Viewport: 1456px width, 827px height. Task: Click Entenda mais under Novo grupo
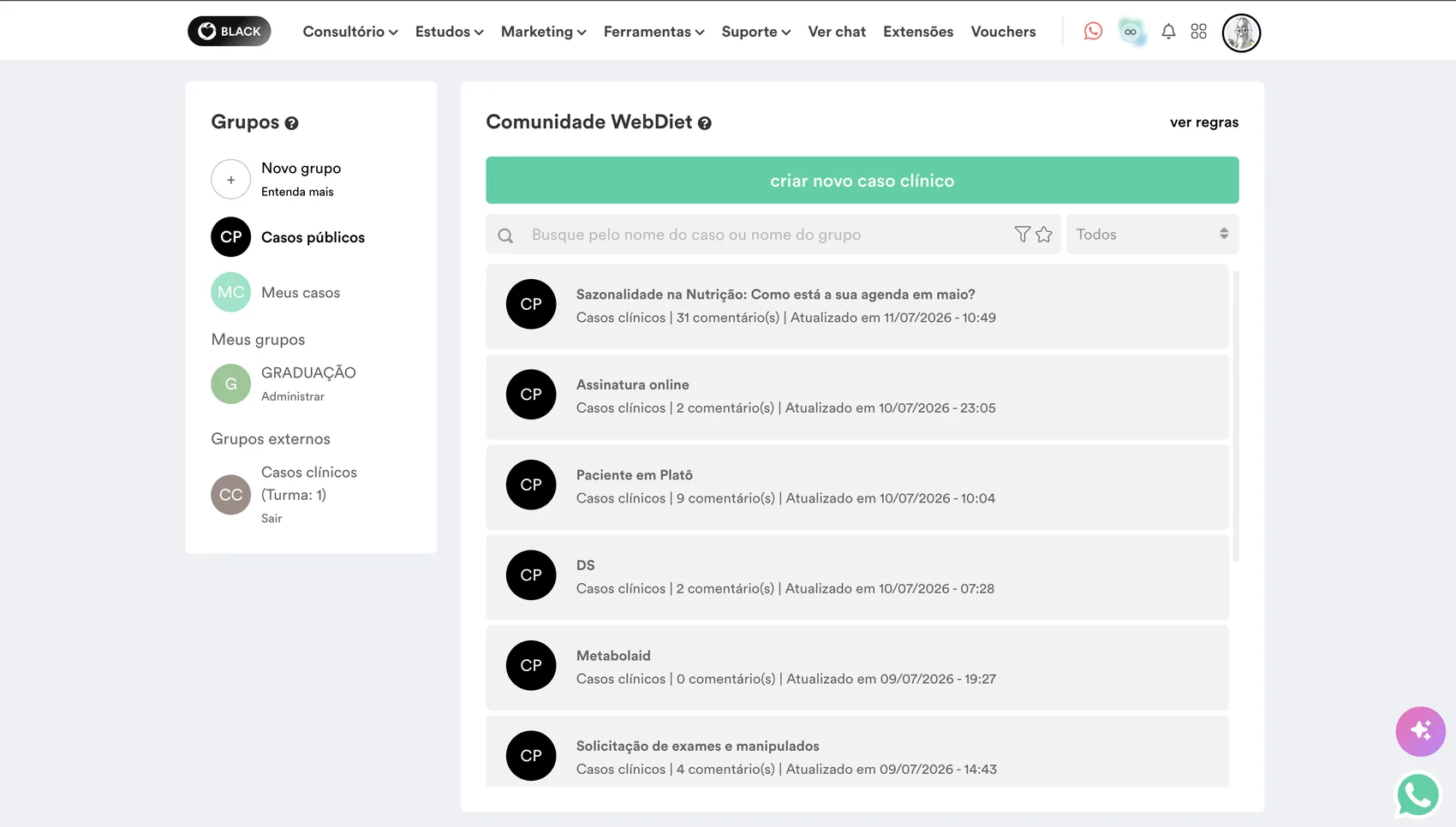coord(297,192)
